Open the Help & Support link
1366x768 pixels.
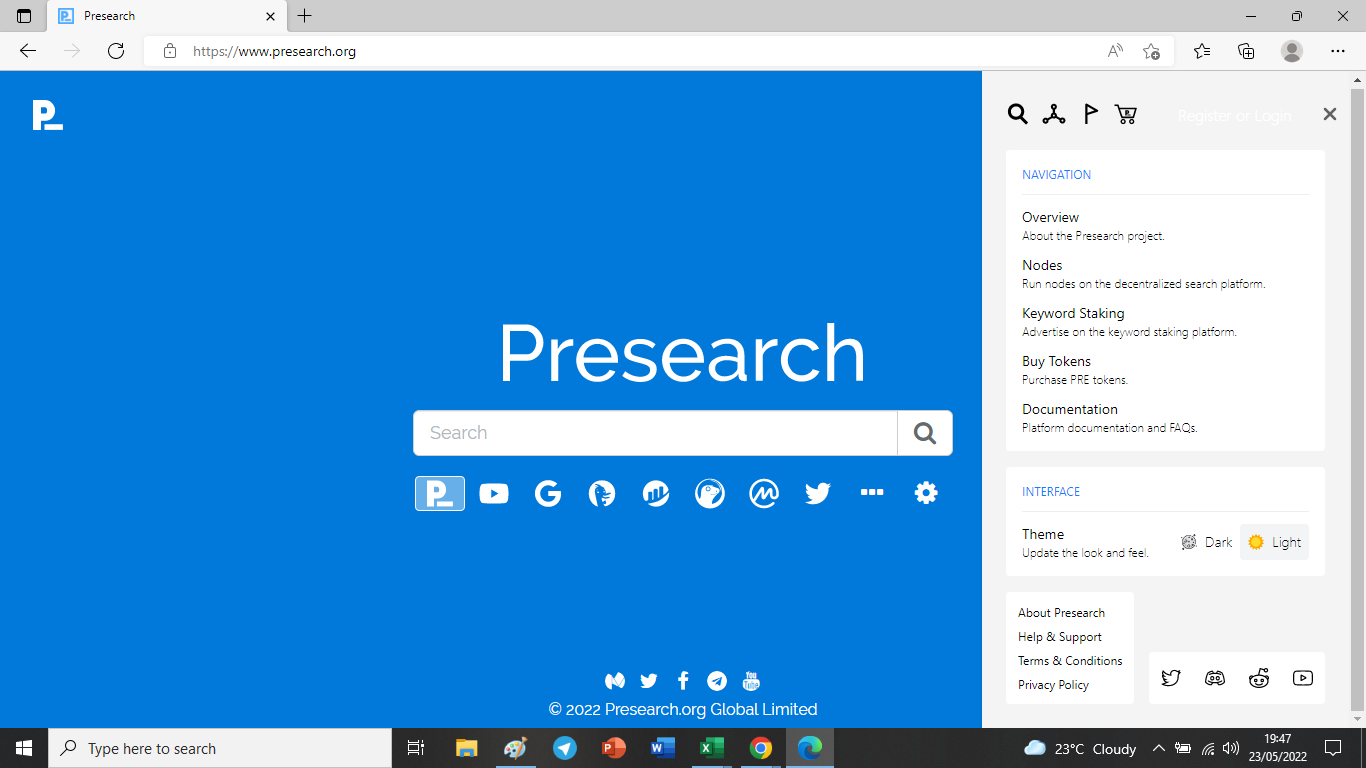pyautogui.click(x=1060, y=637)
